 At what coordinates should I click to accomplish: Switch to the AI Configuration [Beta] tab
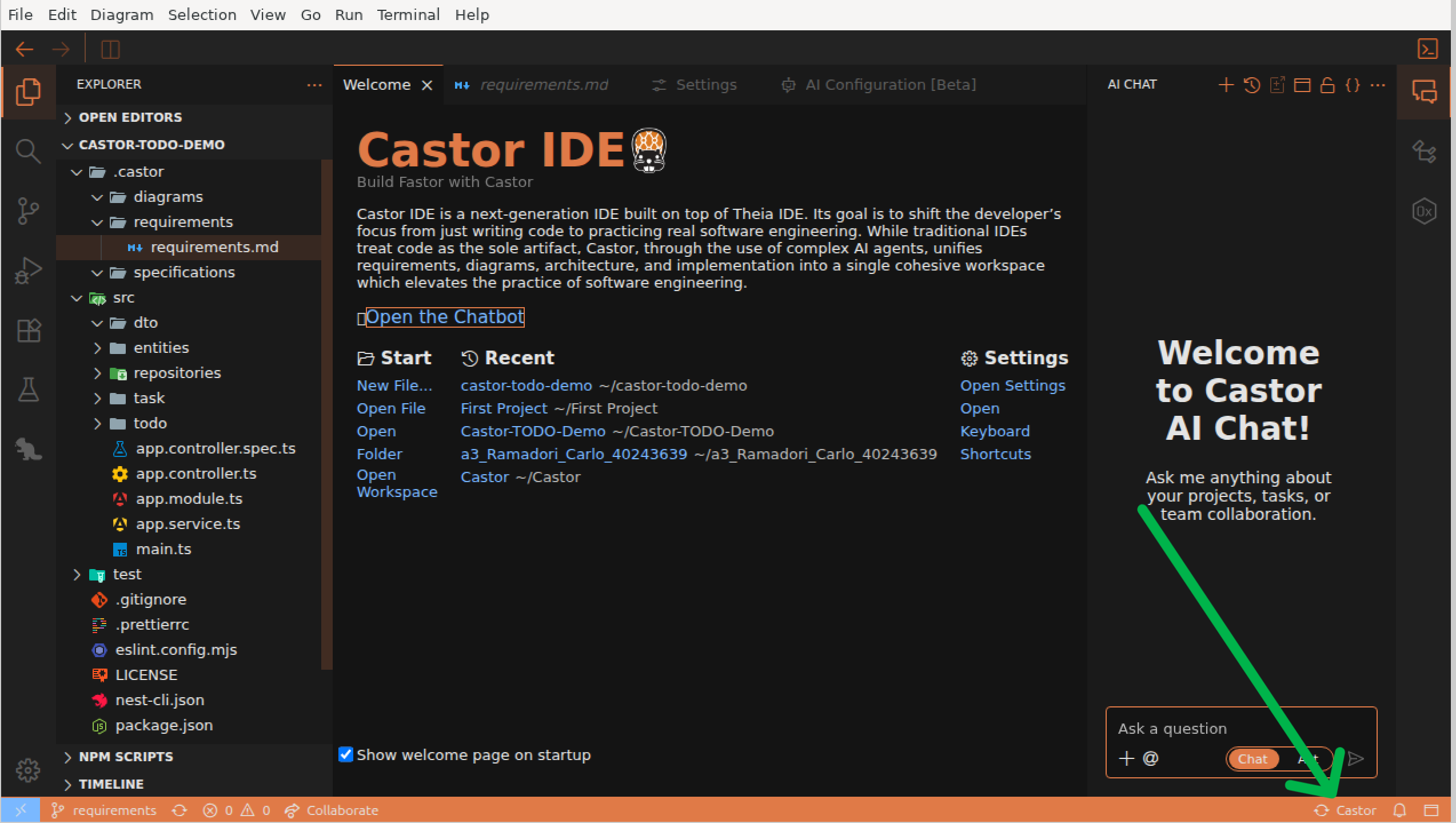pos(889,85)
